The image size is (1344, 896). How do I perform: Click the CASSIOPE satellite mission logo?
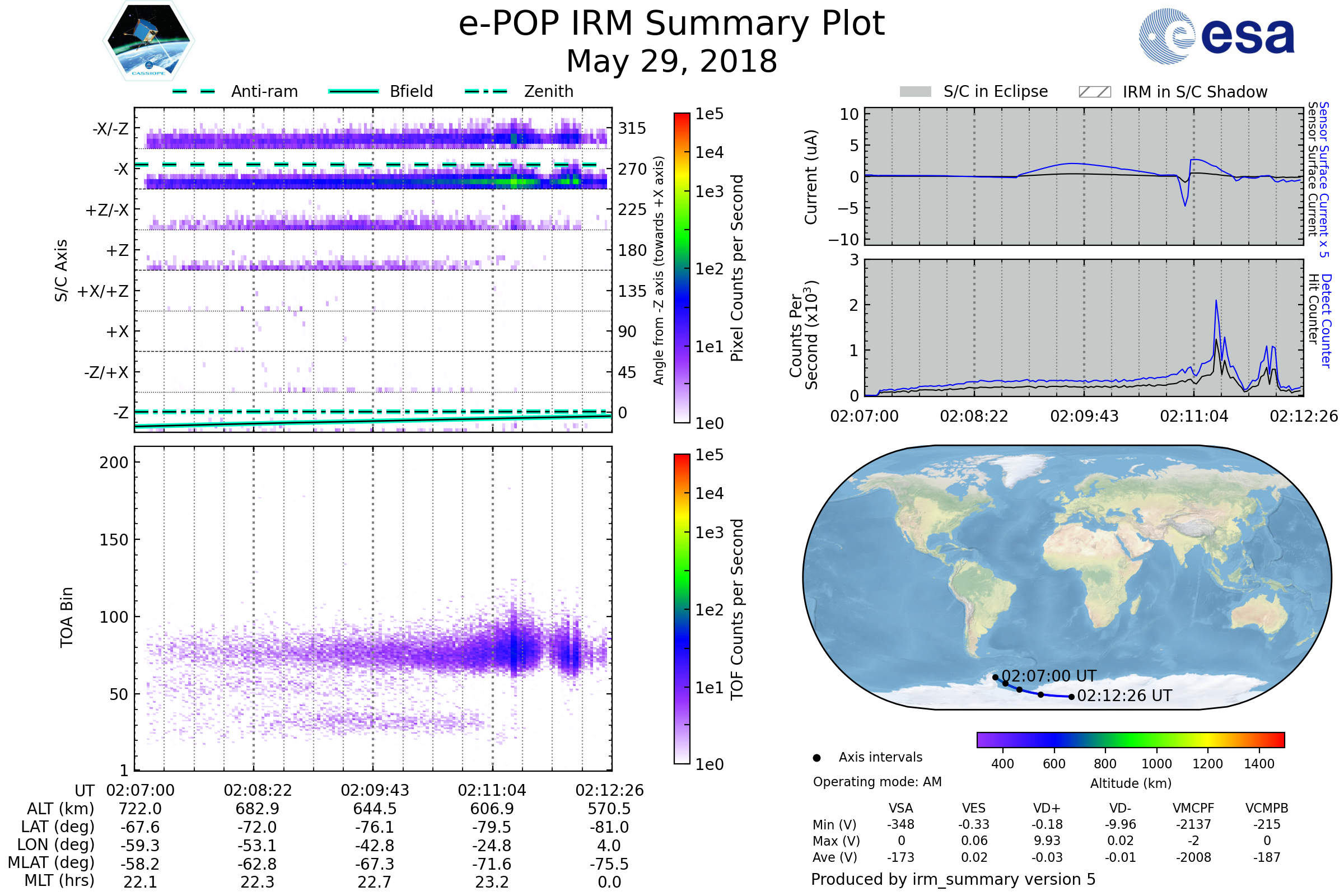click(x=148, y=41)
